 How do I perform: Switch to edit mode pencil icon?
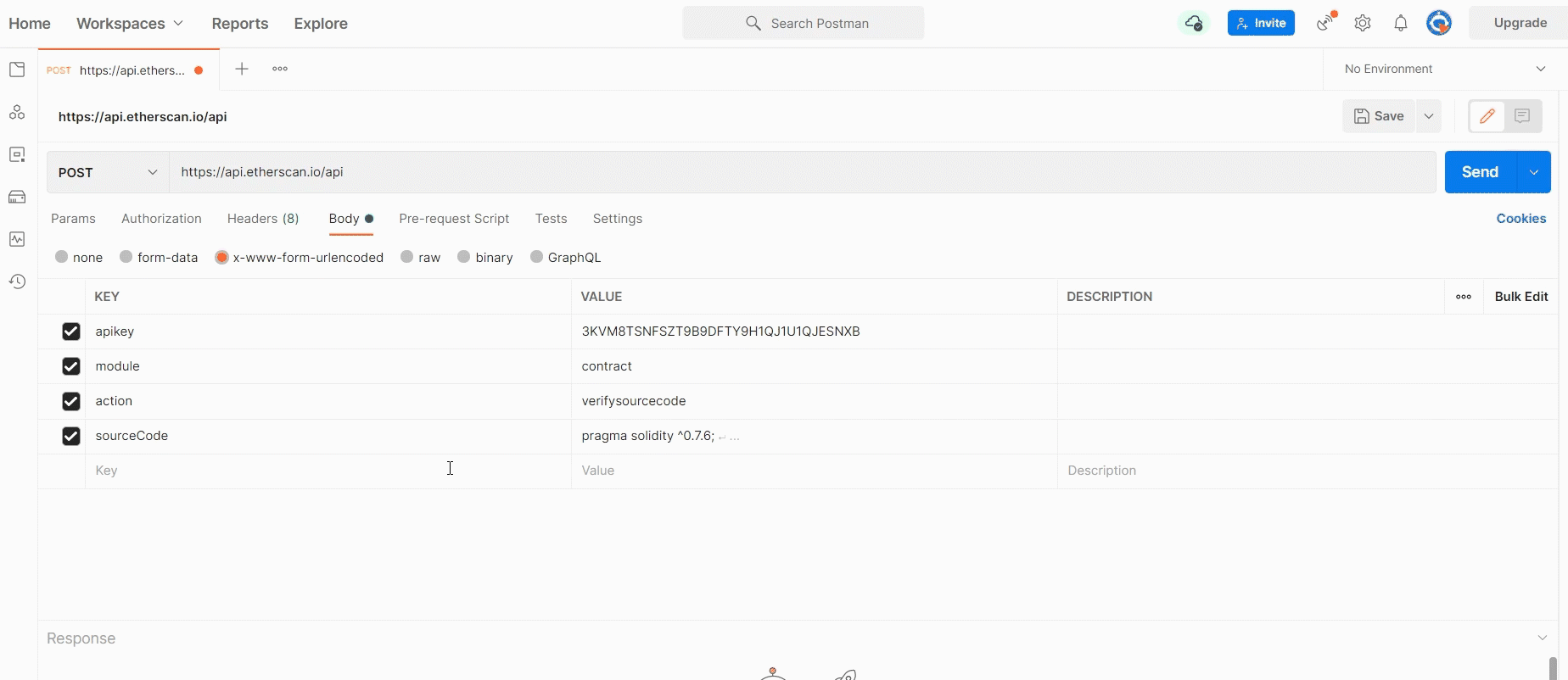coord(1487,116)
